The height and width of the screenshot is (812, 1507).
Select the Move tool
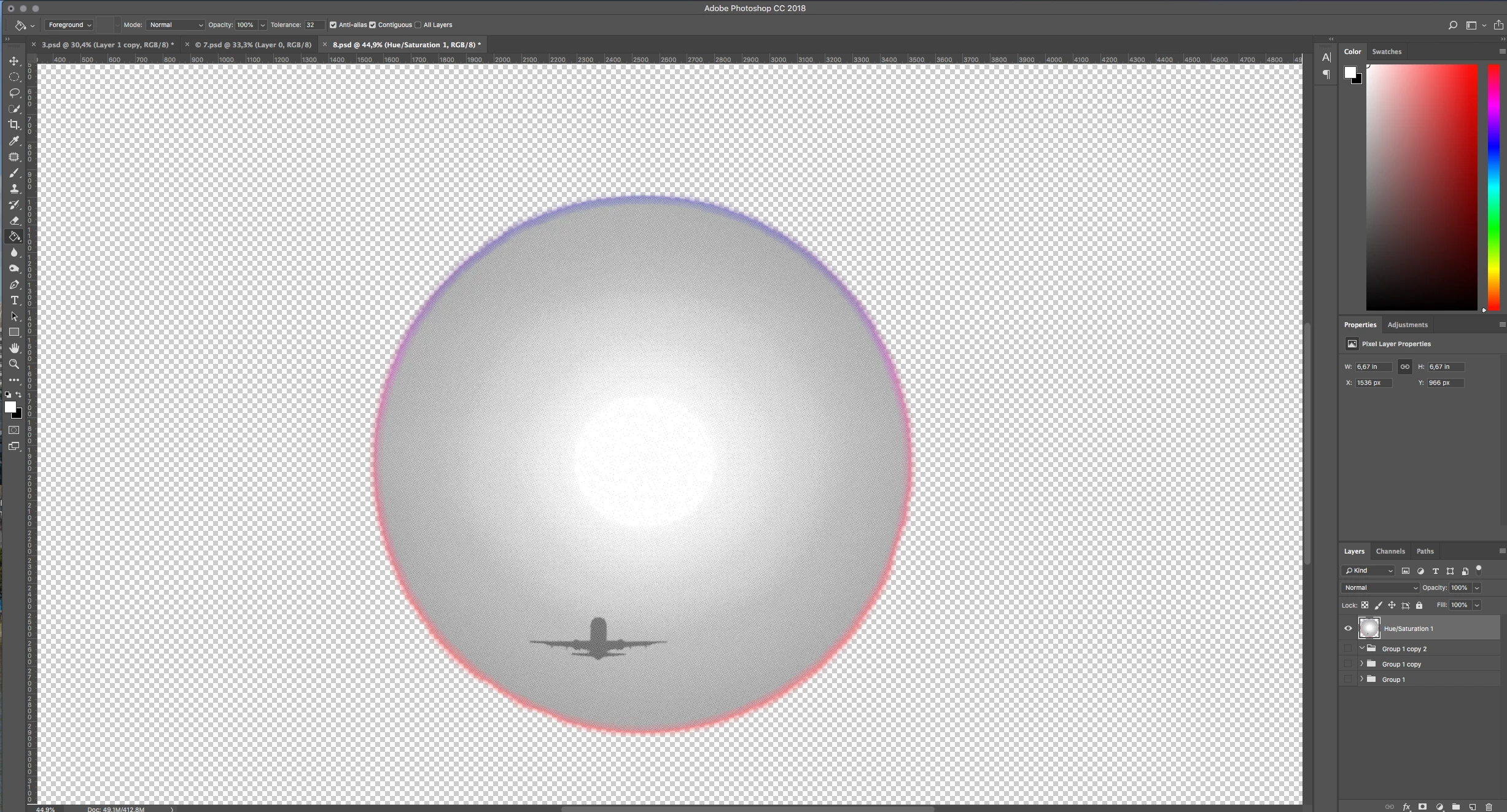click(14, 61)
